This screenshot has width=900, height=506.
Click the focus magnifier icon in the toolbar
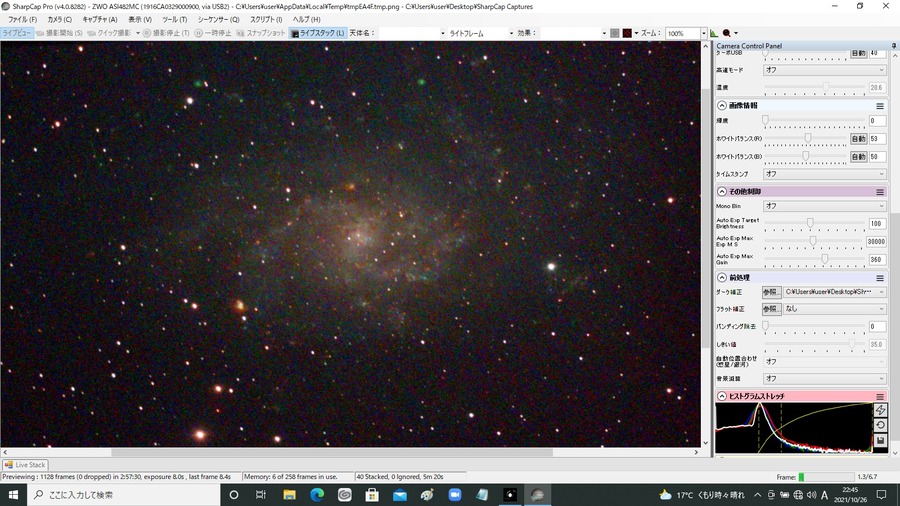click(x=727, y=33)
